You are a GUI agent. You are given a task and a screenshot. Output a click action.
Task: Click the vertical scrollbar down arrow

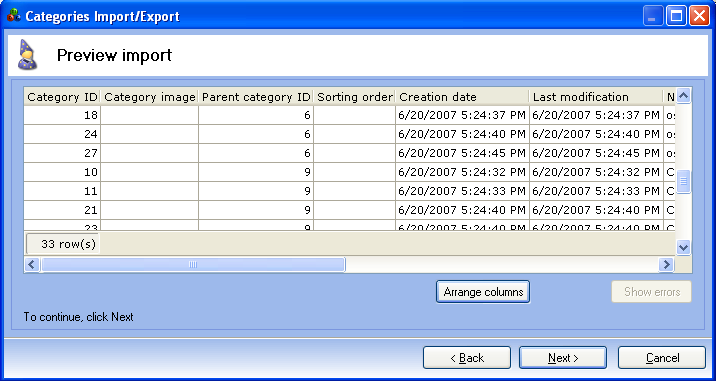(683, 247)
